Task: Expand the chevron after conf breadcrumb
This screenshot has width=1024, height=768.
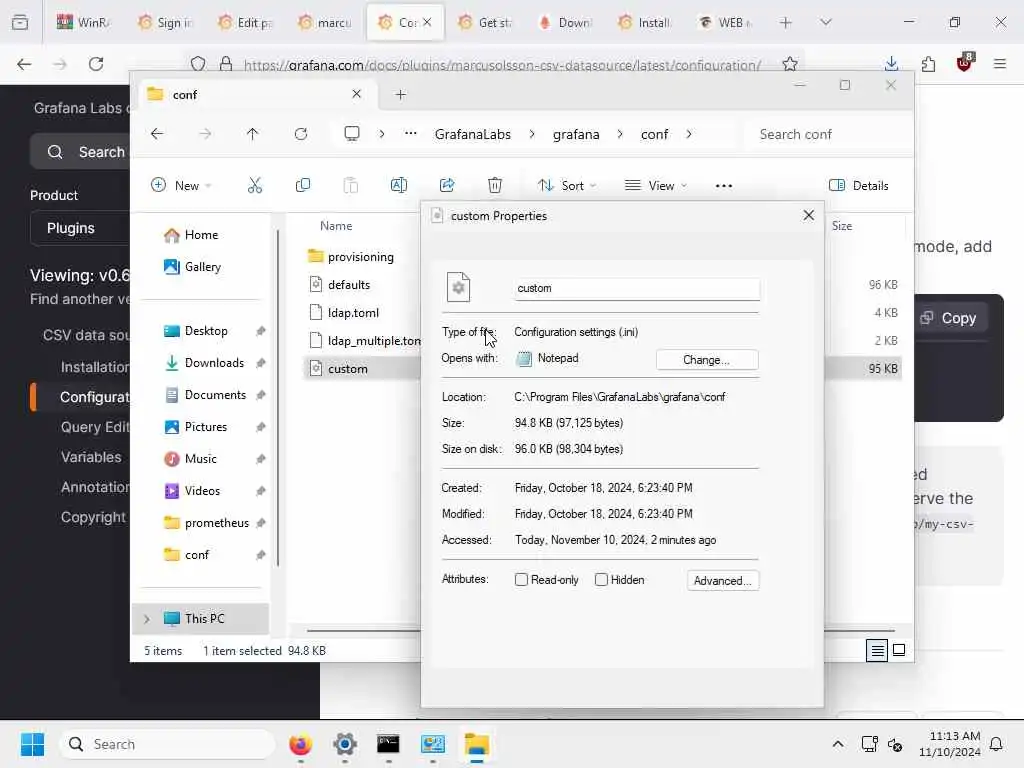Action: click(689, 134)
